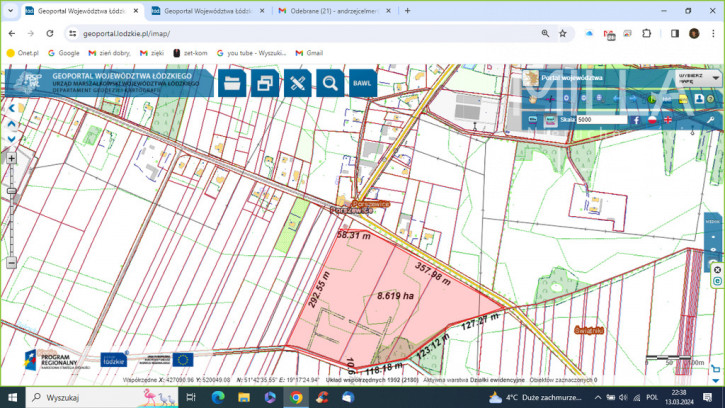
Task: Open the Onet.pl bookmark
Action: coord(23,53)
